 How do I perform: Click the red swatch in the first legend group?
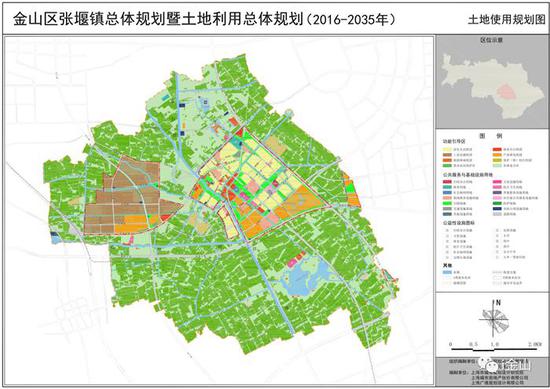(497, 149)
